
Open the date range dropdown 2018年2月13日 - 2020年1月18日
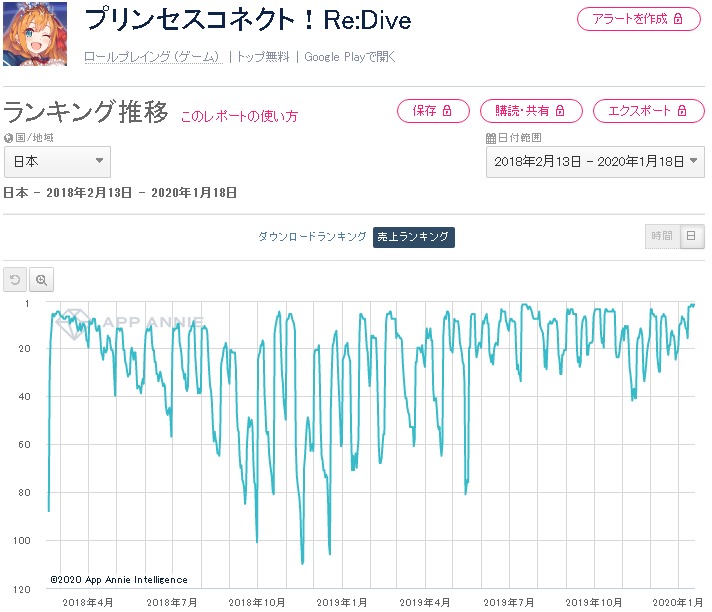[595, 162]
